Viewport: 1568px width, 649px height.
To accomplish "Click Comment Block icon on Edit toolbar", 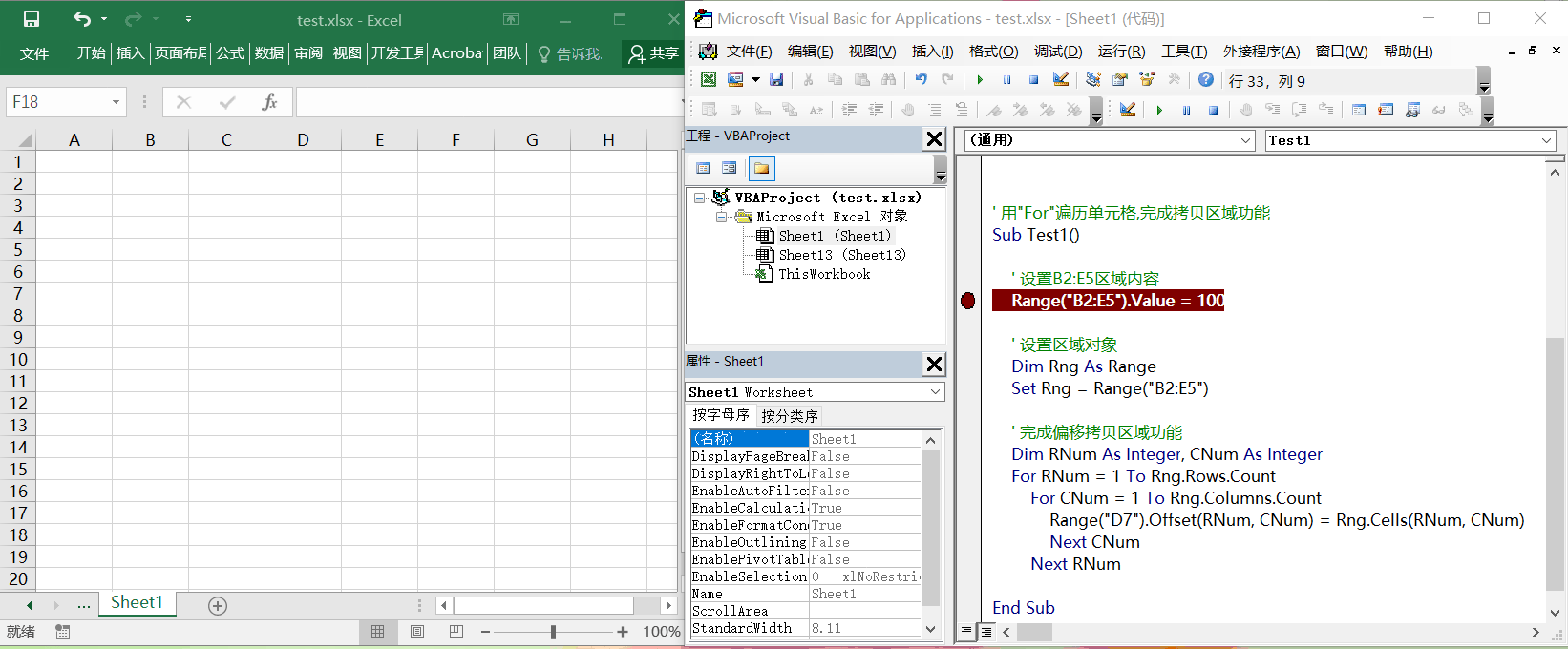I will 935,110.
